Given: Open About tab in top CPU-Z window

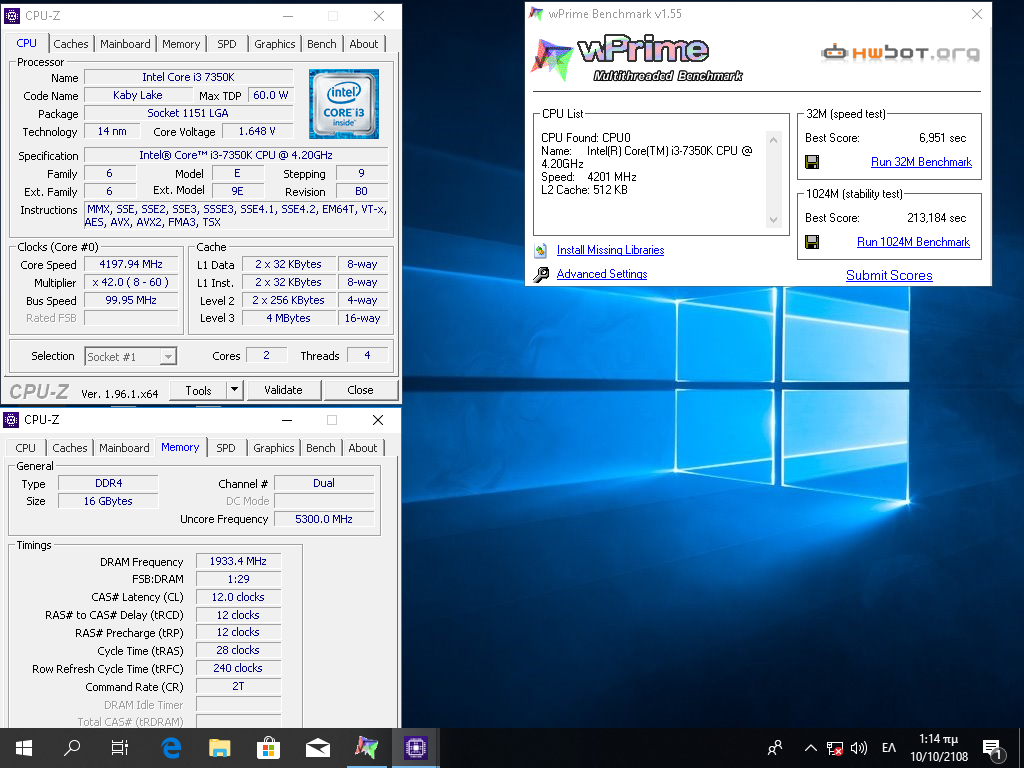Looking at the screenshot, I should (x=363, y=44).
